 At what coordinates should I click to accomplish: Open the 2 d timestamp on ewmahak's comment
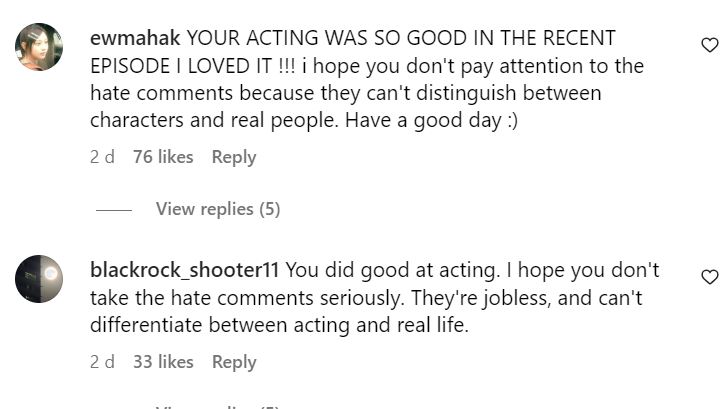click(102, 157)
